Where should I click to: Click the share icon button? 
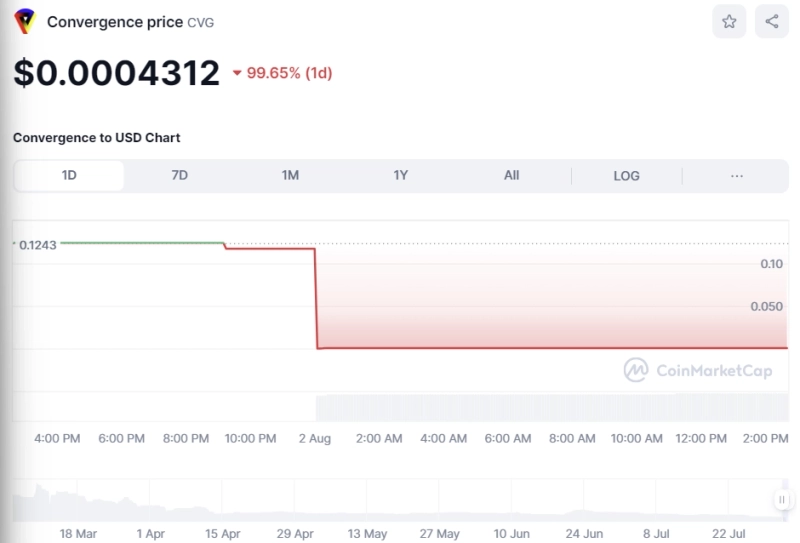click(771, 21)
